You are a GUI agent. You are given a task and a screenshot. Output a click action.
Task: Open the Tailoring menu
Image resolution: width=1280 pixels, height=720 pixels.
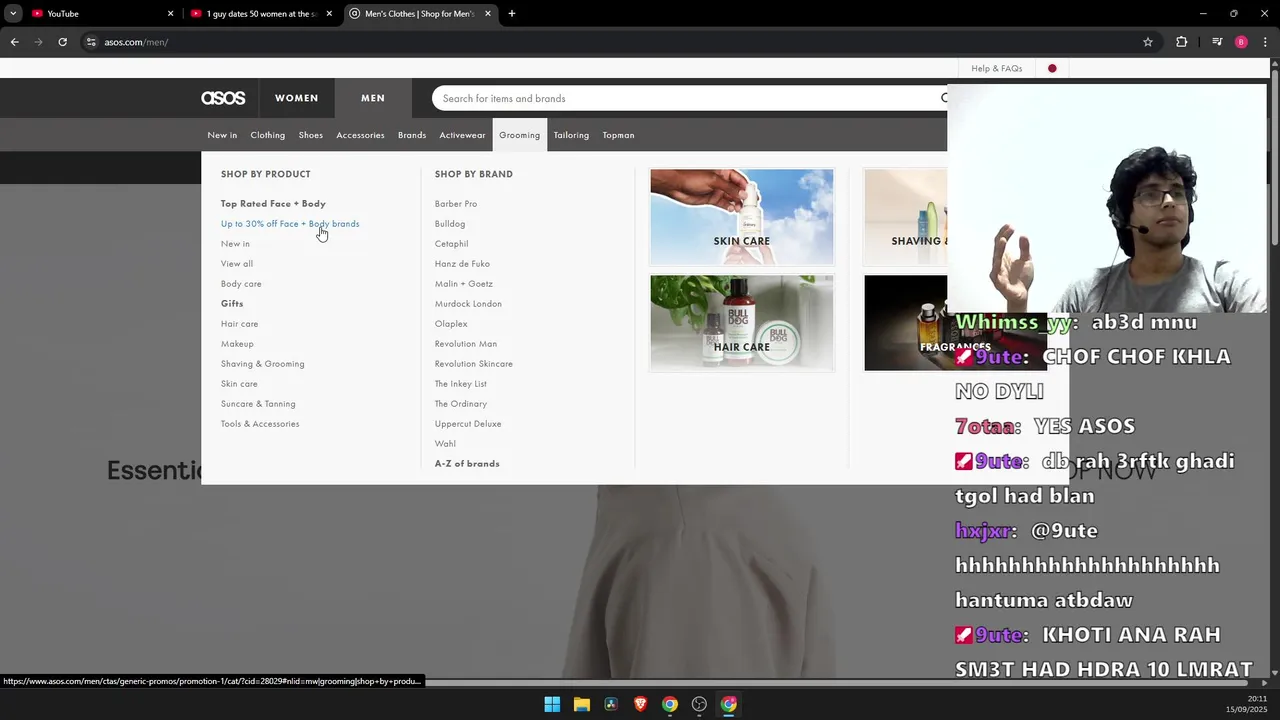point(571,135)
